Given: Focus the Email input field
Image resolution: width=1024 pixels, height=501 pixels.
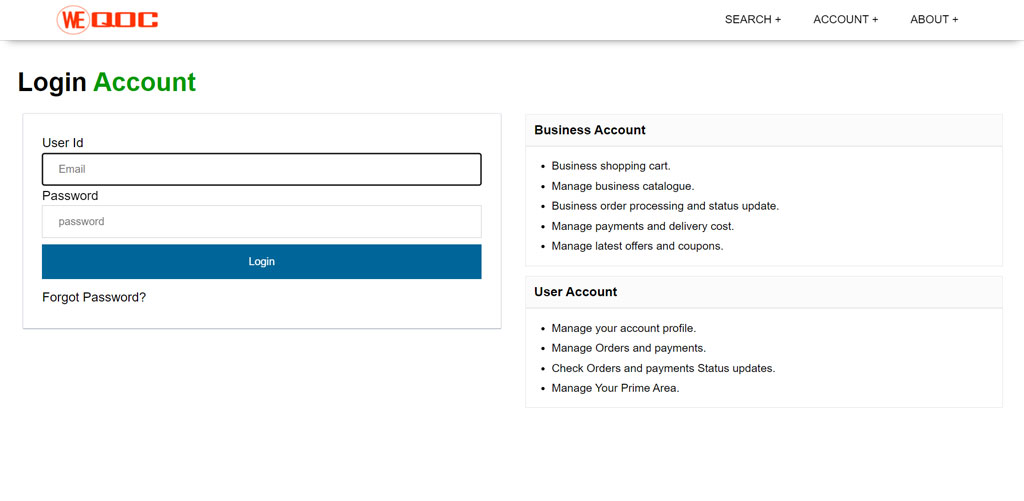Looking at the screenshot, I should [261, 169].
